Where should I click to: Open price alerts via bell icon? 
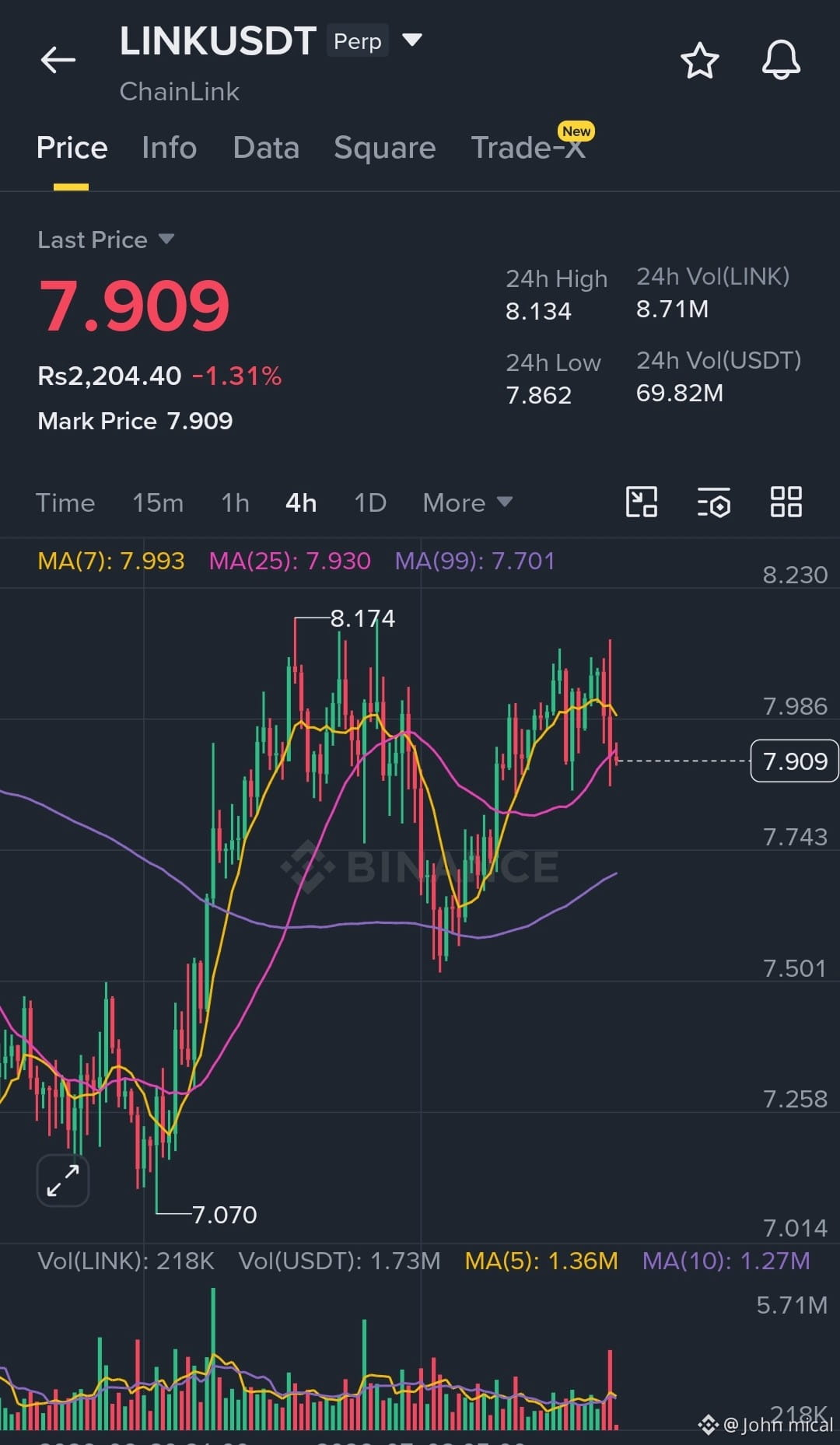[781, 60]
